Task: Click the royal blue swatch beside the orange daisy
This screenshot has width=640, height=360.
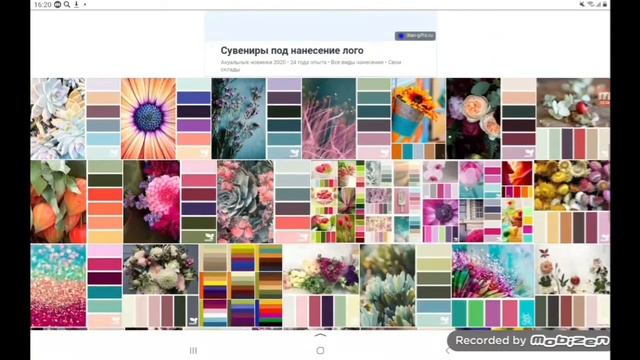Action: 194,98
